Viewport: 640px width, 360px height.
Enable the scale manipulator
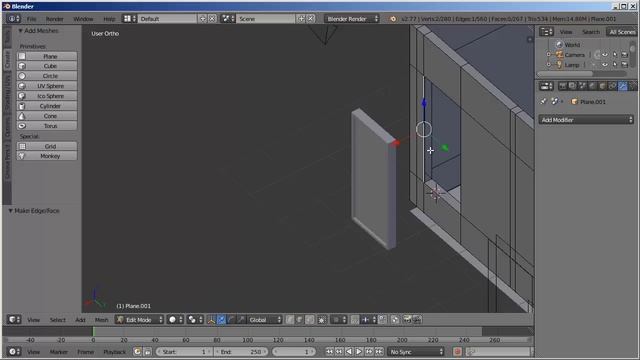[x=241, y=320]
